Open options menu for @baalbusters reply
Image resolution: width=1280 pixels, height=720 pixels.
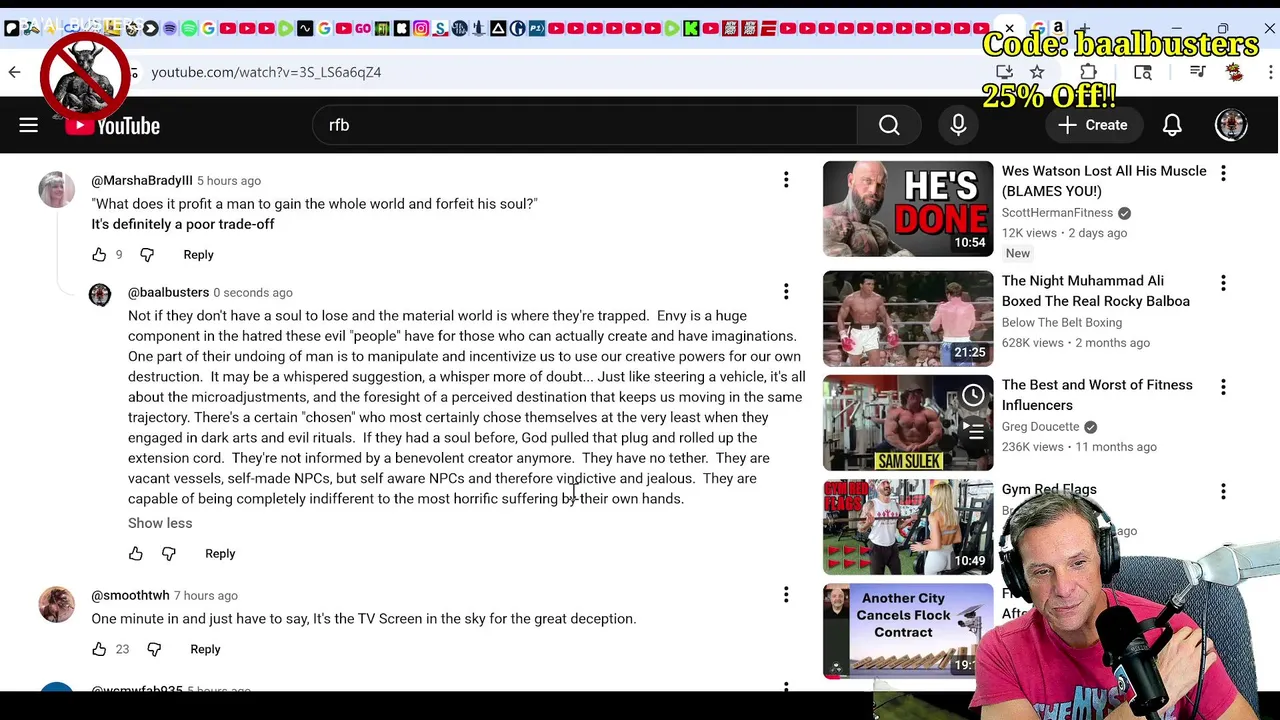coord(786,292)
